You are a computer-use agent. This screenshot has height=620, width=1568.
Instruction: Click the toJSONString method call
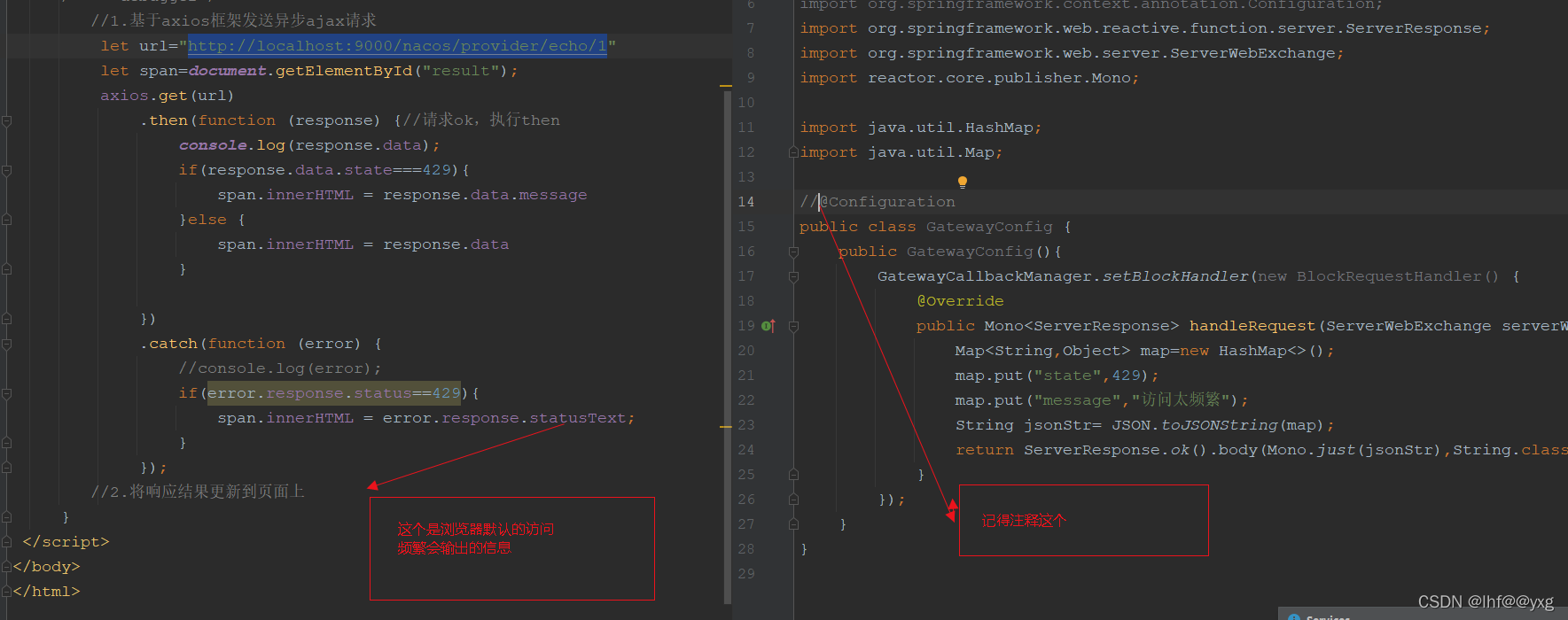coord(1220,425)
